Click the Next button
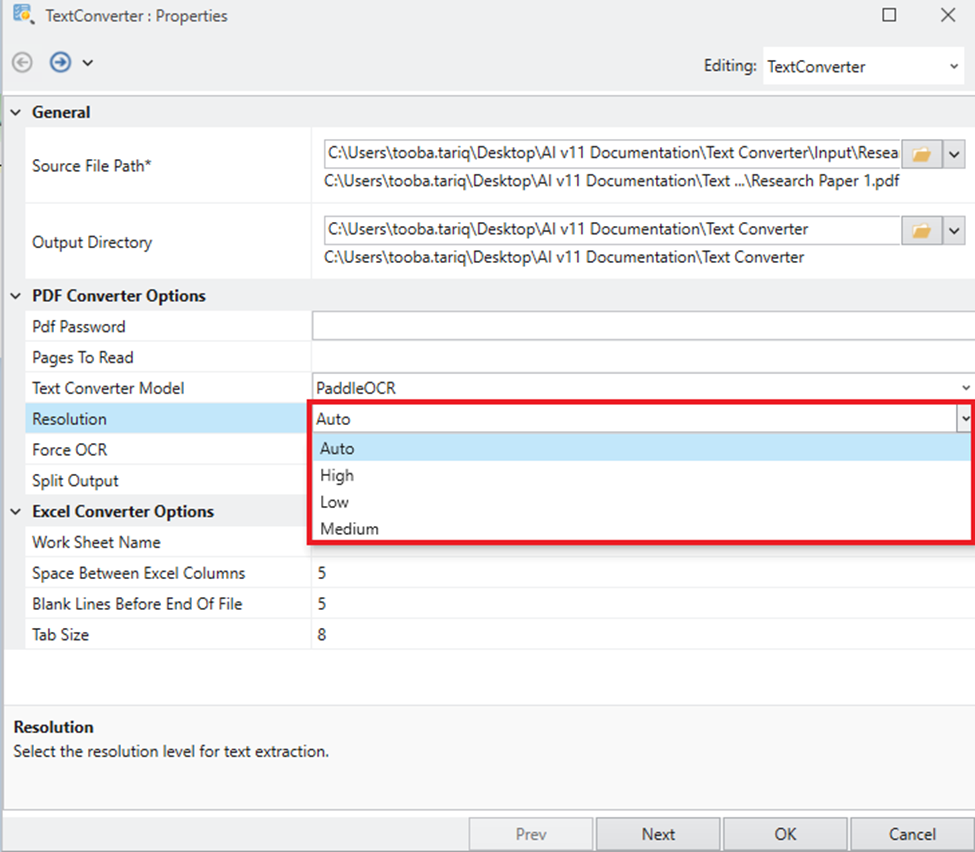The image size is (975, 852). click(x=658, y=834)
